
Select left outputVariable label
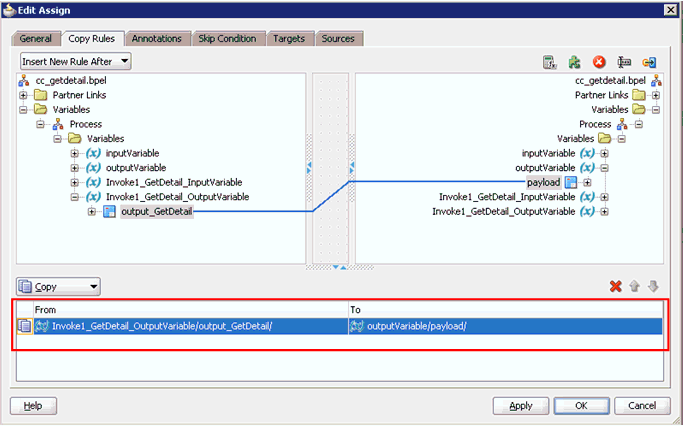click(136, 168)
